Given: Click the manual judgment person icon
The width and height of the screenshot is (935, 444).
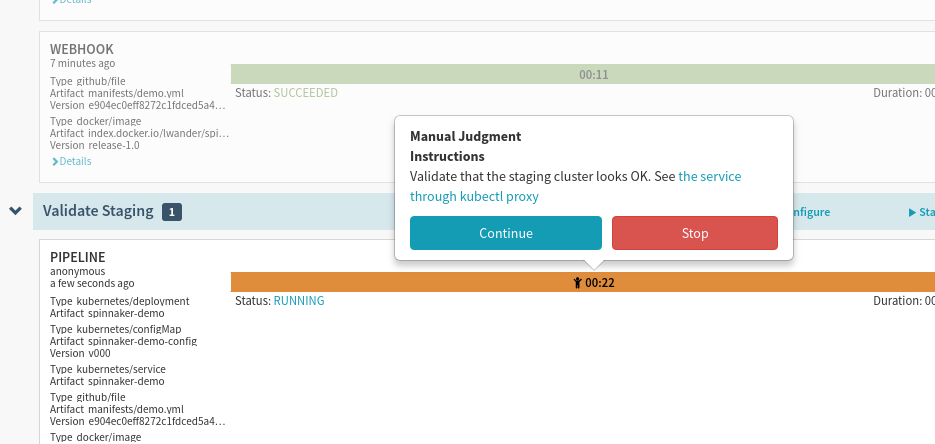Looking at the screenshot, I should 578,283.
